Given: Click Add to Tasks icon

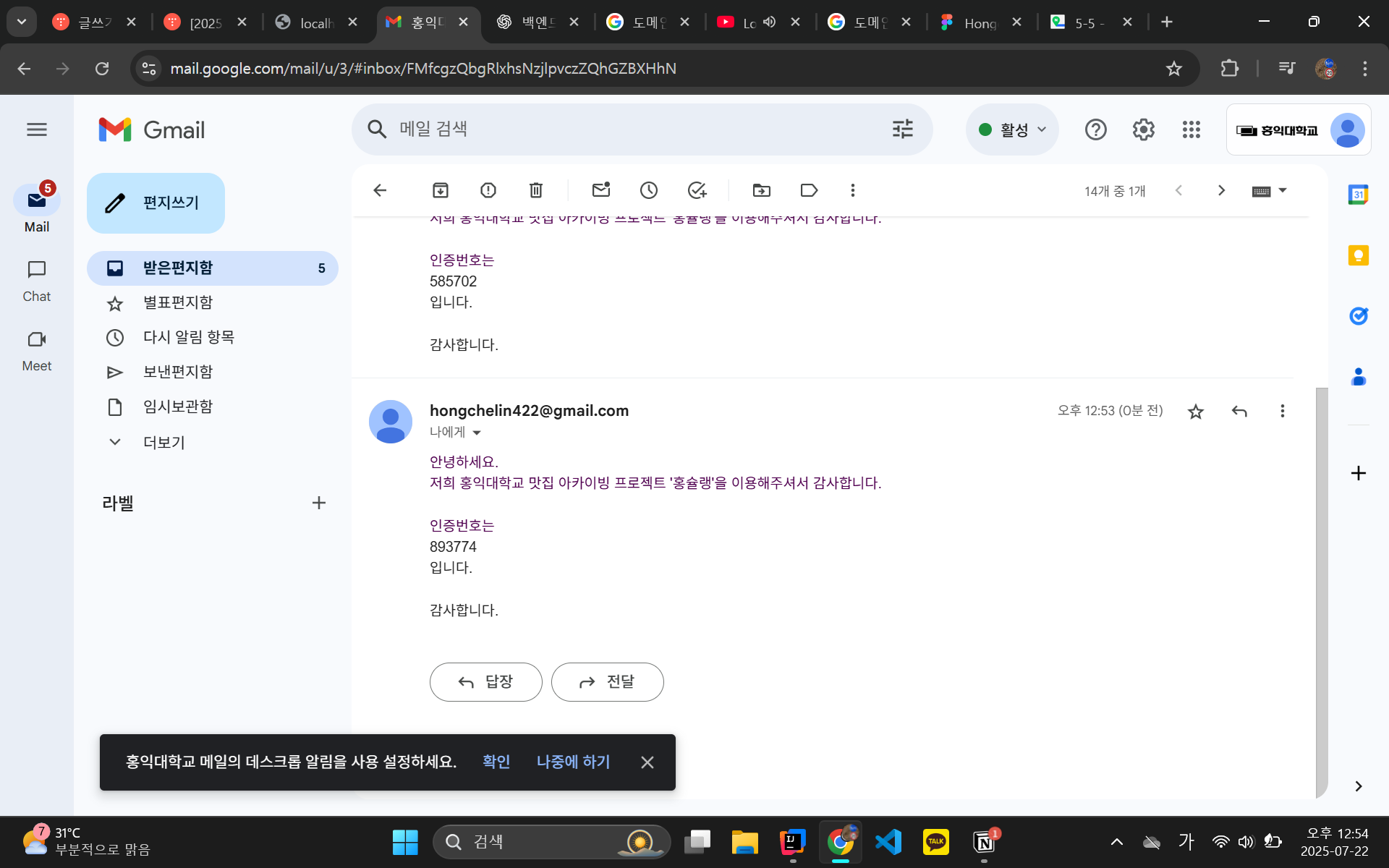Looking at the screenshot, I should tap(697, 190).
